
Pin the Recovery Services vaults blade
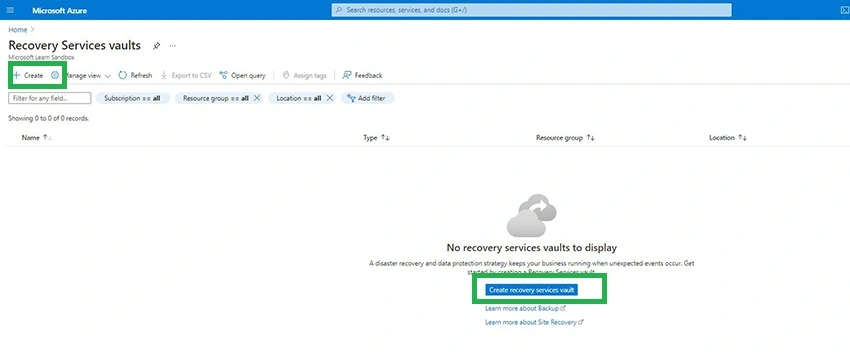click(156, 46)
